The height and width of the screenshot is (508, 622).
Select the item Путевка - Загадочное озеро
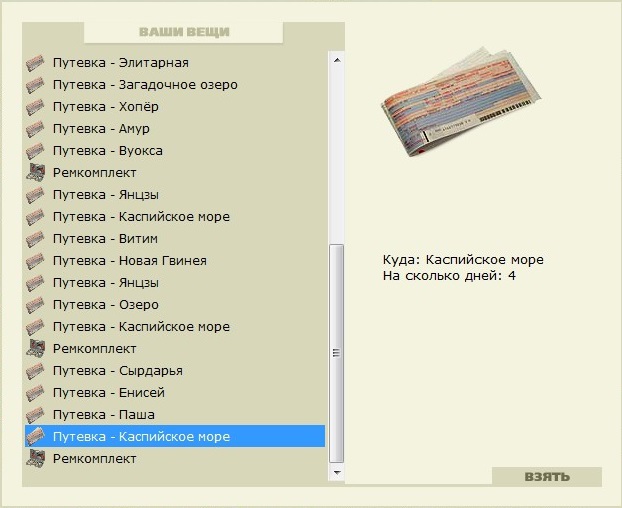point(175,85)
